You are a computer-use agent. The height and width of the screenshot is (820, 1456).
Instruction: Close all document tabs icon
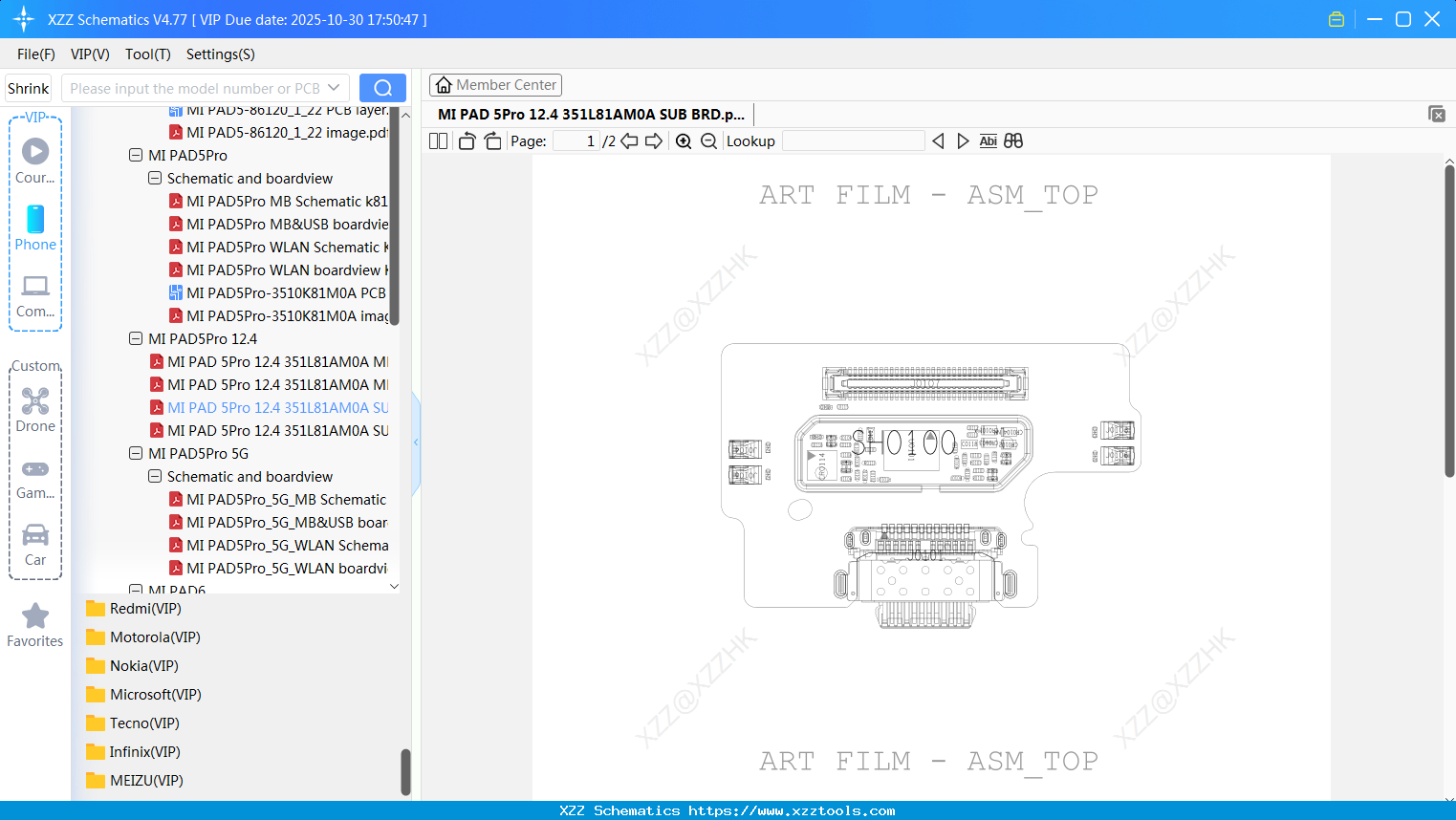[1436, 114]
